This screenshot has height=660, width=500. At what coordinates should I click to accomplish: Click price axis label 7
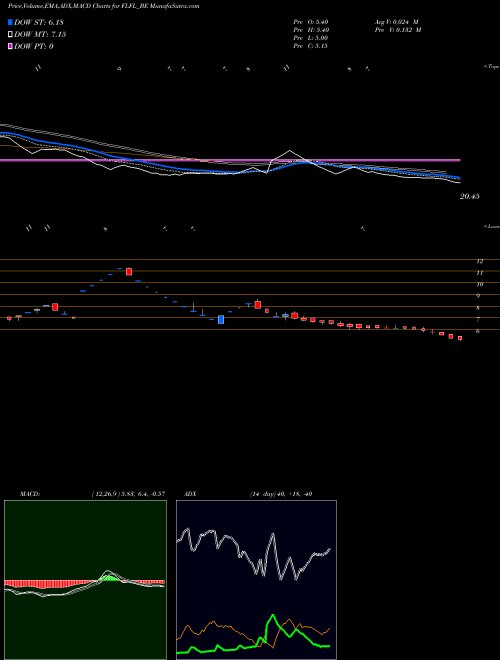[478, 320]
